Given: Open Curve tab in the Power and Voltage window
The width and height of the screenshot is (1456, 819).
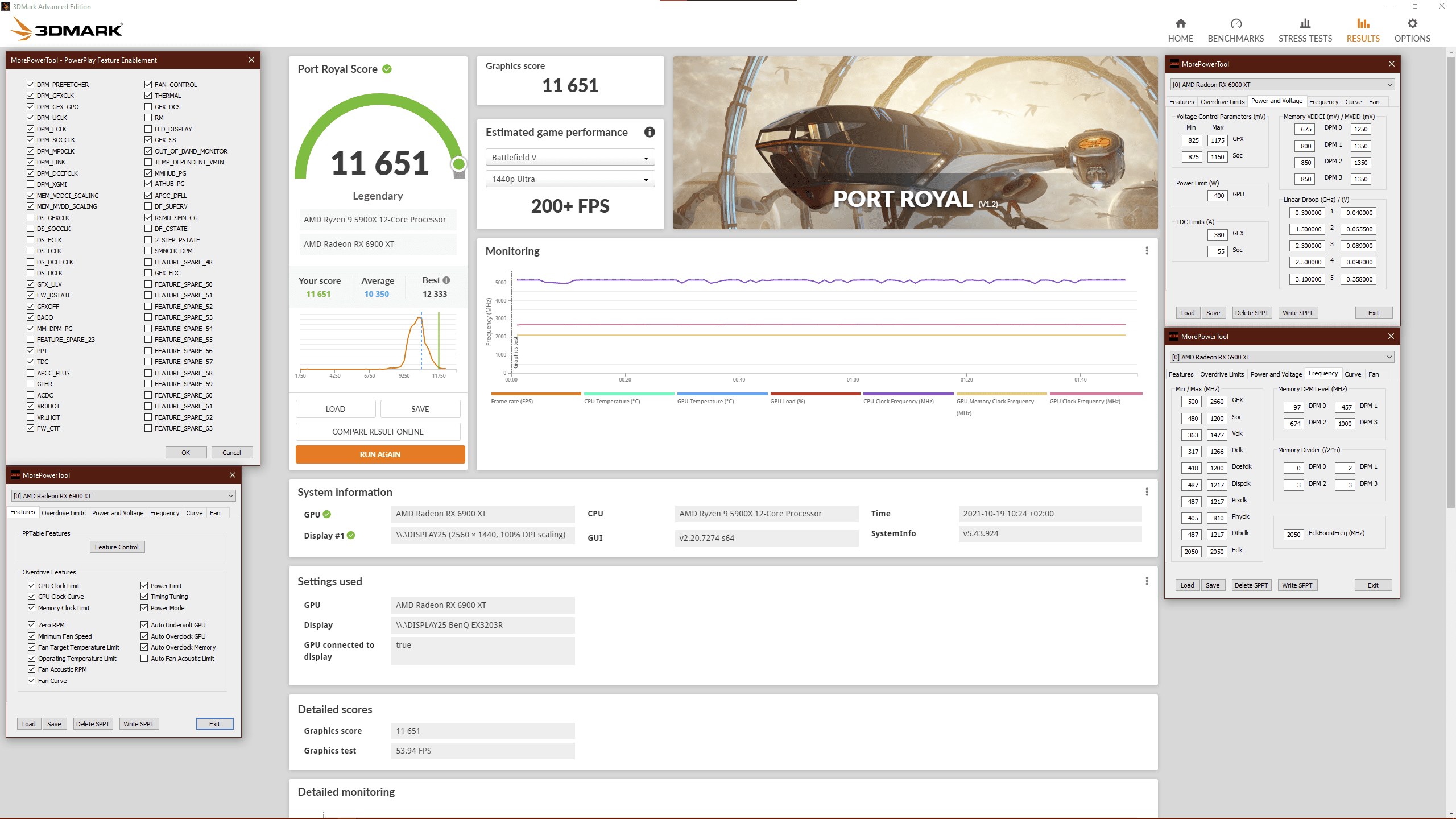Looking at the screenshot, I should [x=1353, y=102].
